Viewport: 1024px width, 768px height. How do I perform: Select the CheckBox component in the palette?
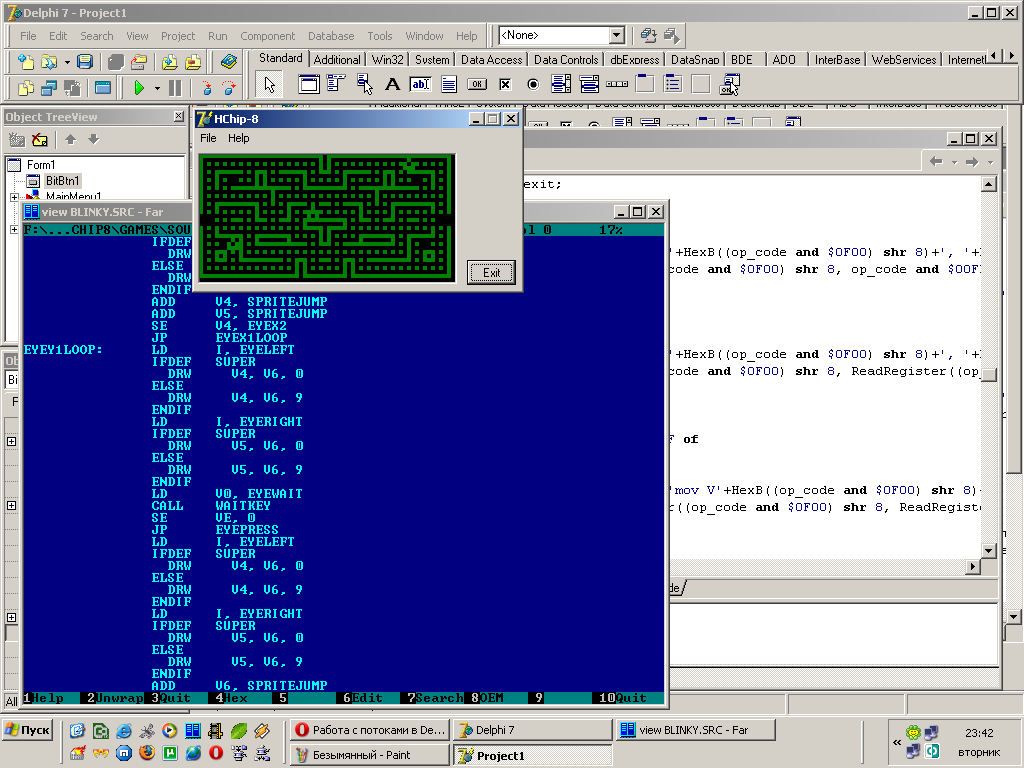pyautogui.click(x=505, y=85)
